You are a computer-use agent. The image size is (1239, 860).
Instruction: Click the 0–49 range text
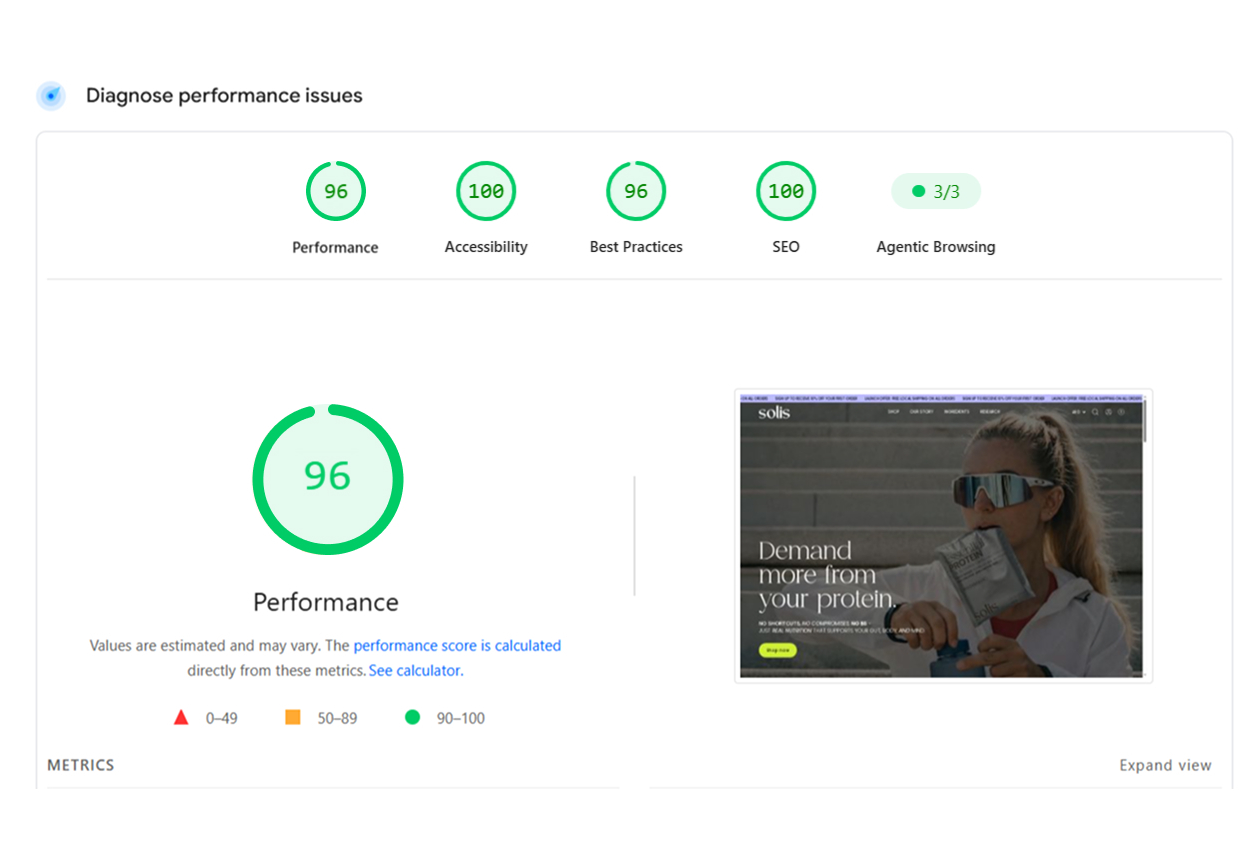coord(222,718)
